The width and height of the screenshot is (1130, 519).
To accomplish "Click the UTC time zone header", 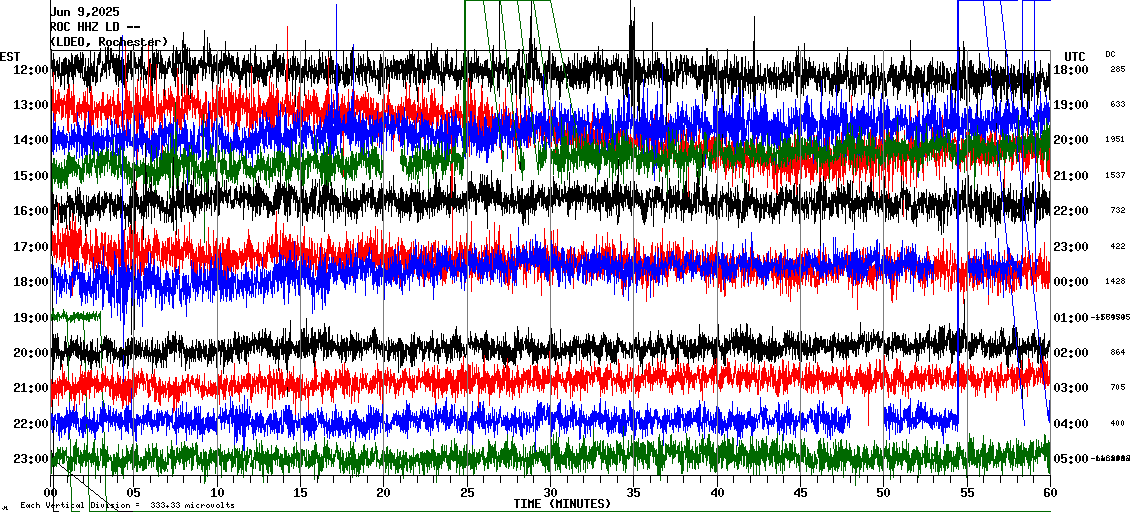I will tap(1075, 56).
